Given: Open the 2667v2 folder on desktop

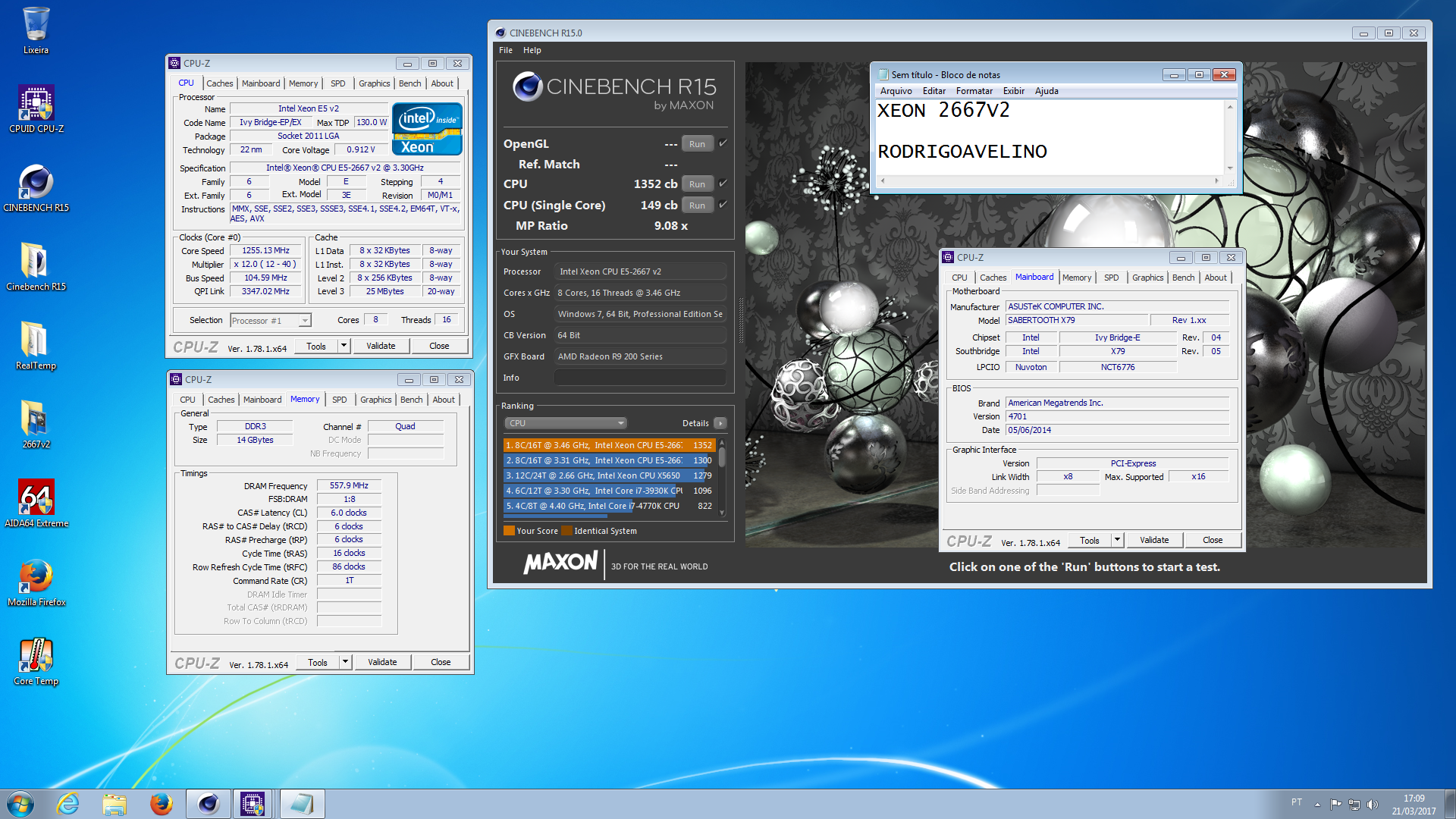Looking at the screenshot, I should click(x=36, y=425).
